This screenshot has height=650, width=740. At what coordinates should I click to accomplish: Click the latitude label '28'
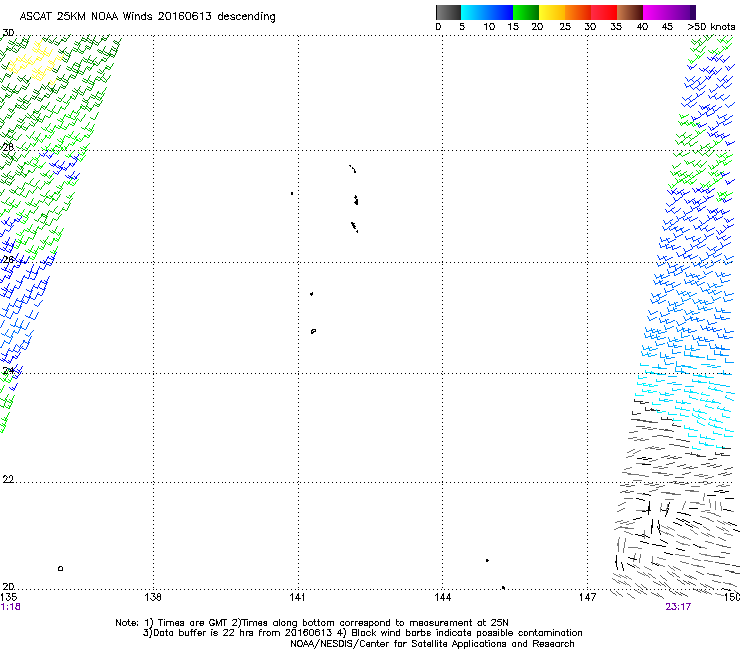coord(8,147)
